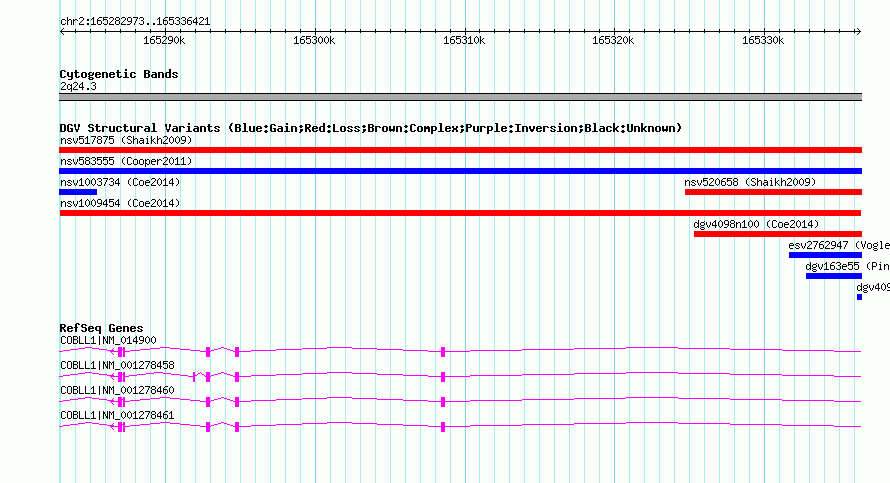
Task: Click the NM_001278458 exon near 165310k
Action: (443, 377)
